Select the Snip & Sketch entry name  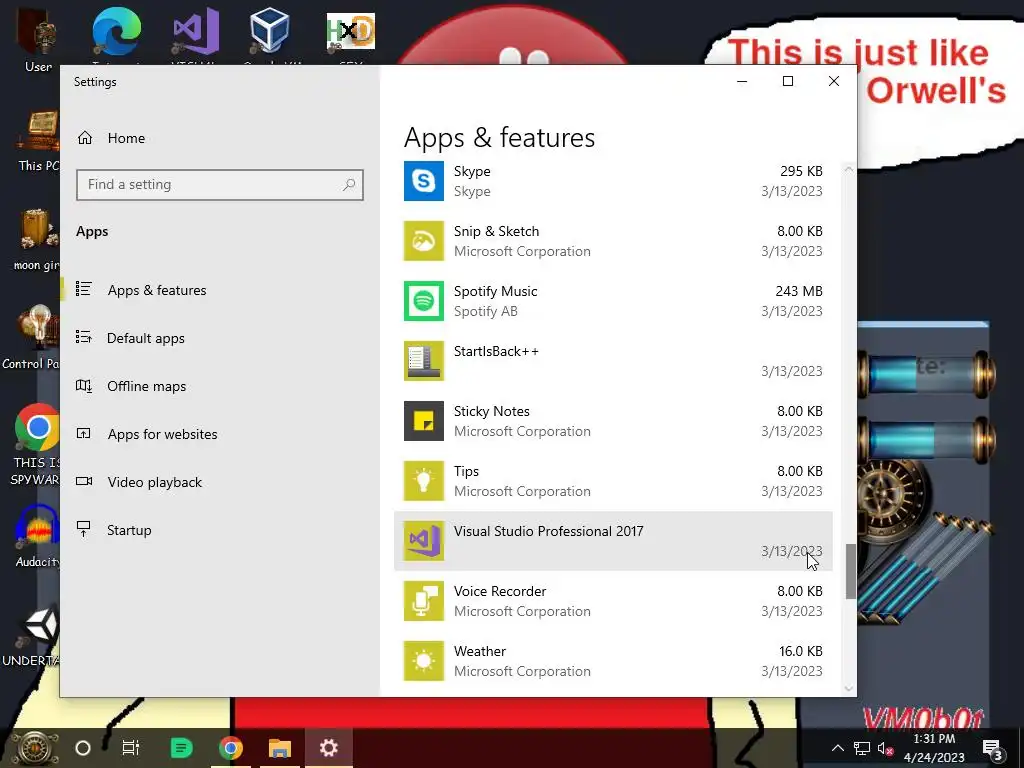tap(496, 231)
